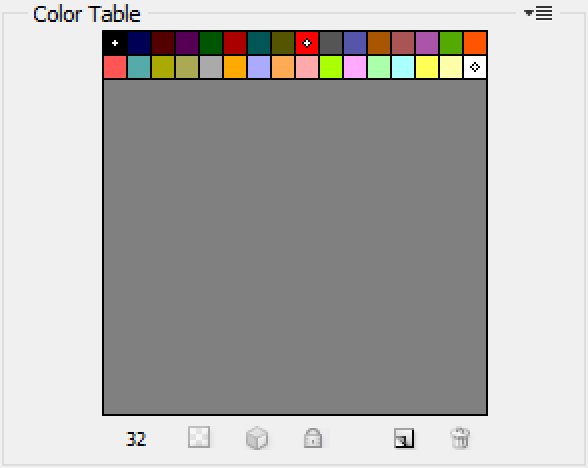
Task: Click the web-safe shift cube icon
Action: click(257, 438)
